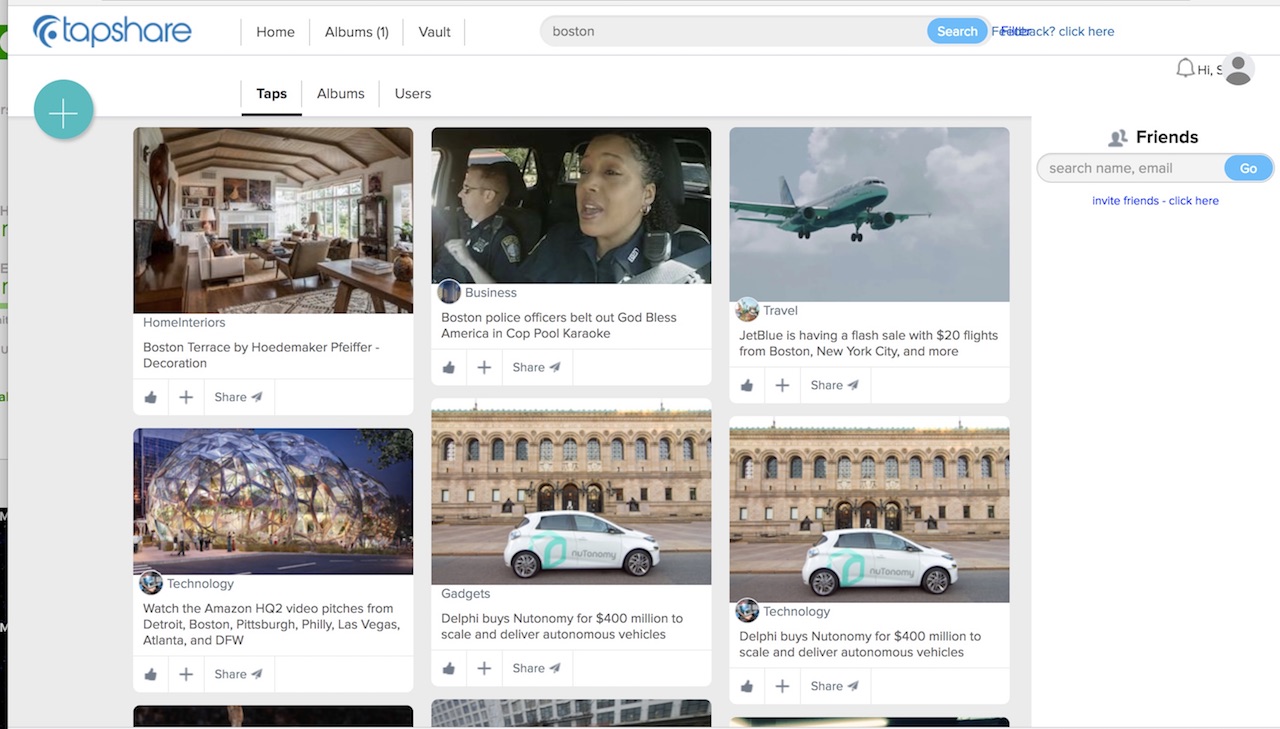Open the police officers in car image

point(571,205)
